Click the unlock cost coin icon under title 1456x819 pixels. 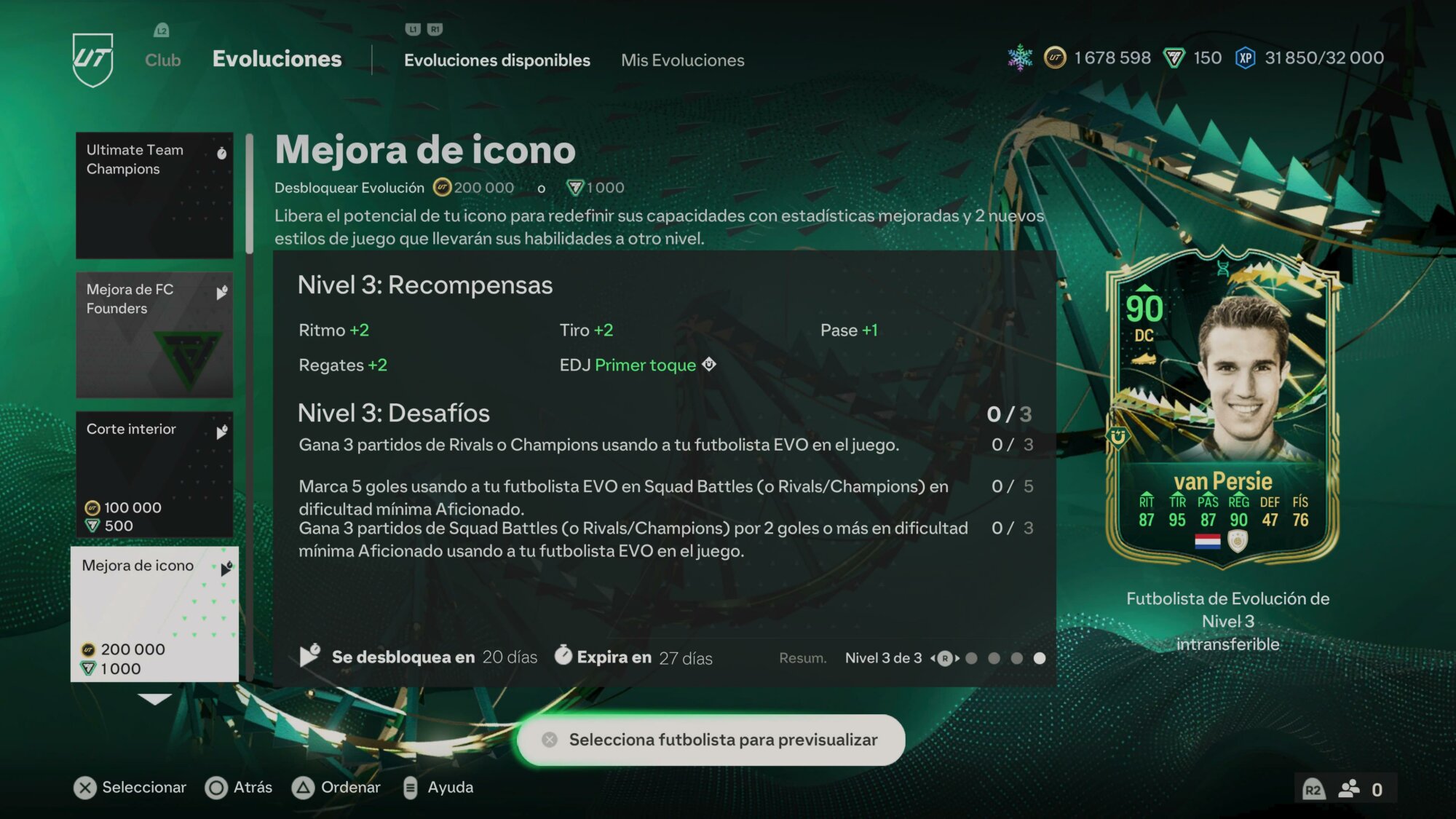pyautogui.click(x=442, y=188)
